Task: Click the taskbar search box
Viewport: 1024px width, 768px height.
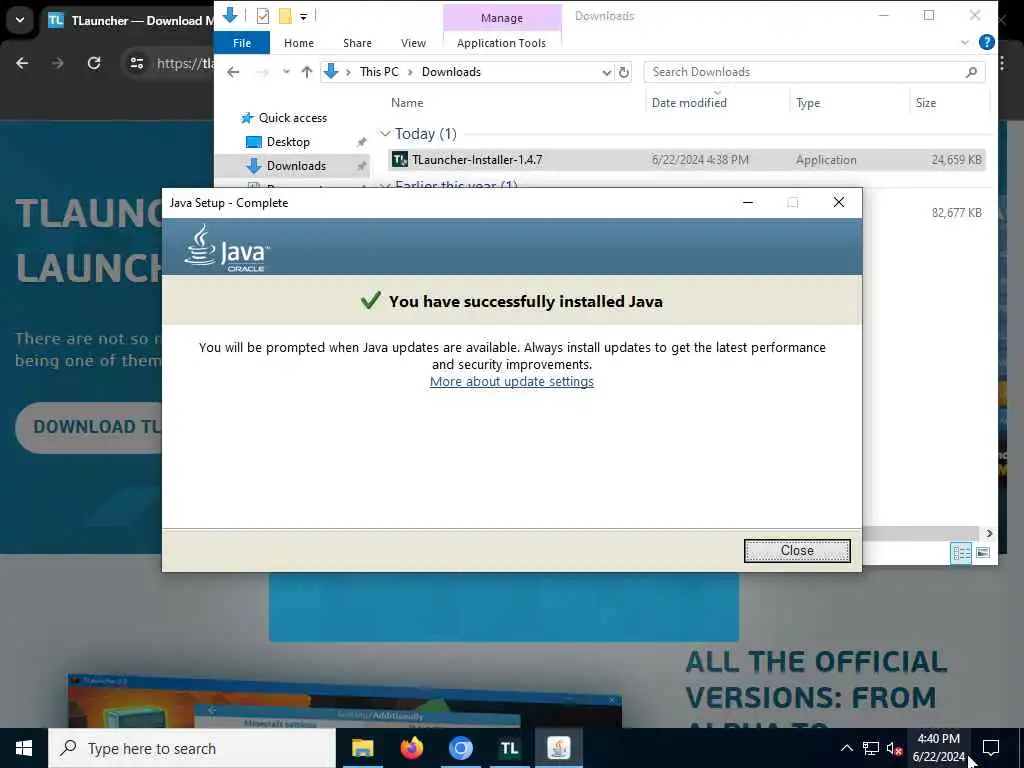Action: pyautogui.click(x=191, y=748)
